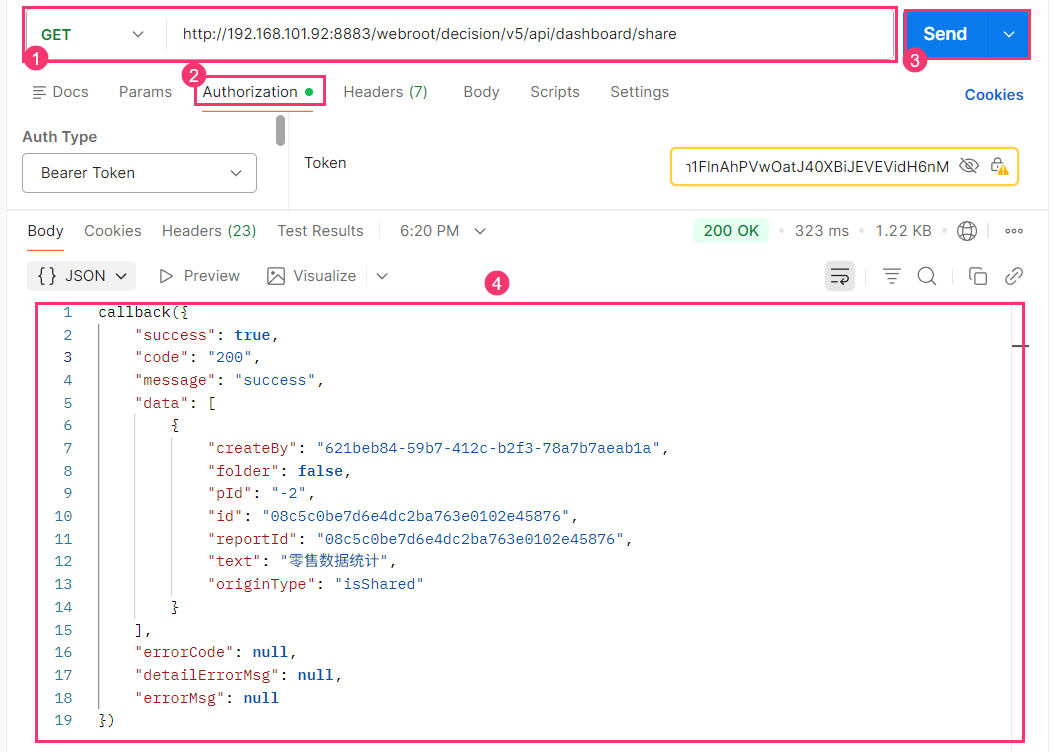
Task: Click the copy link icon
Action: tap(1014, 276)
